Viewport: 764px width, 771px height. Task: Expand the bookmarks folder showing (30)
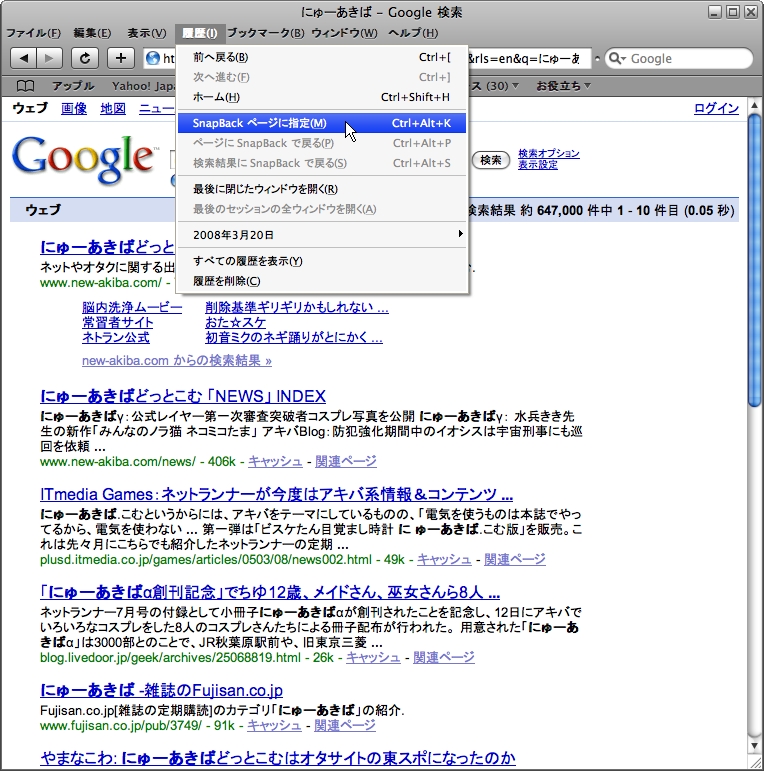coord(495,86)
